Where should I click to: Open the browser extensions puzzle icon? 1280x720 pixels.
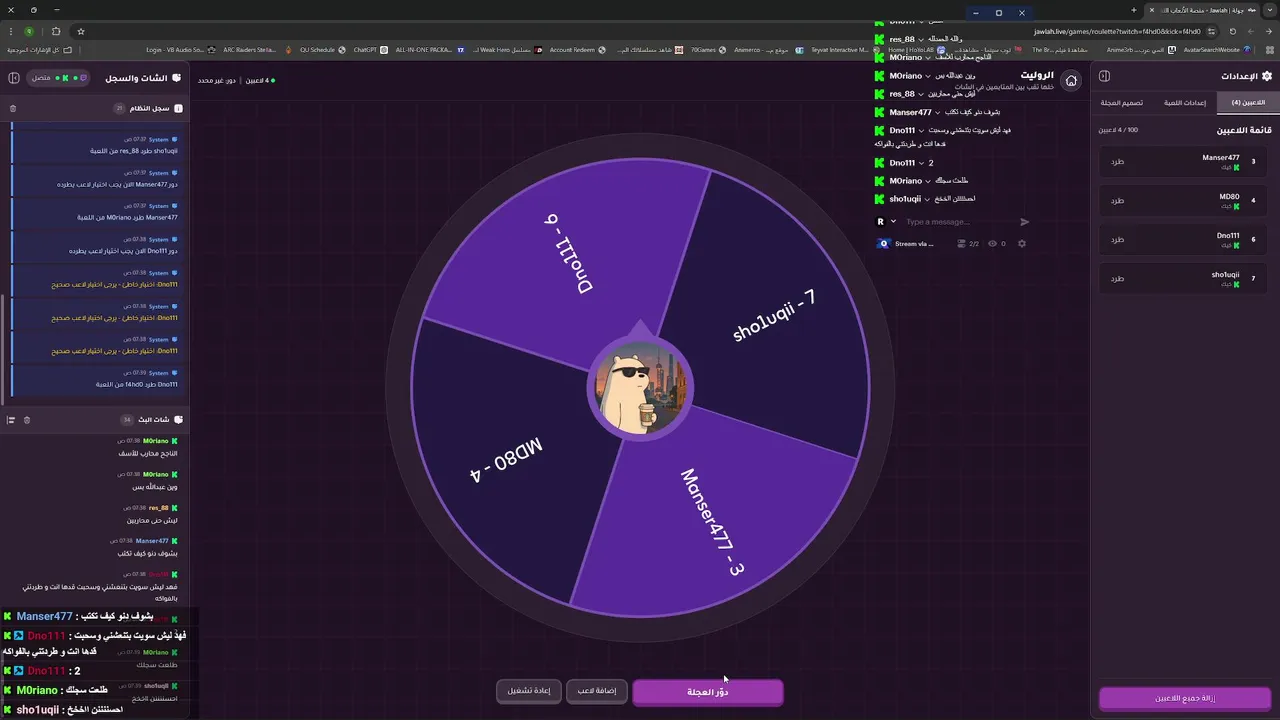pos(56,31)
